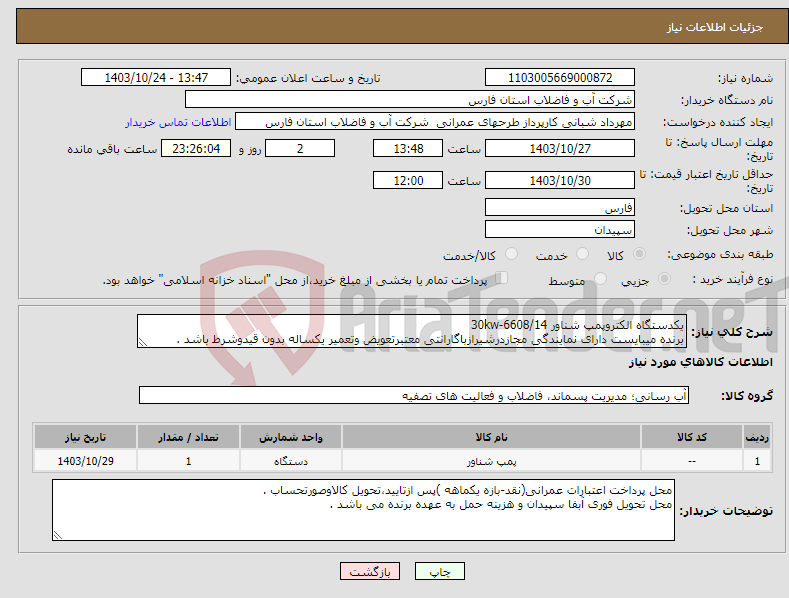Click the 1403/10/29 need date cell
789x598 pixels.
[x=85, y=461]
